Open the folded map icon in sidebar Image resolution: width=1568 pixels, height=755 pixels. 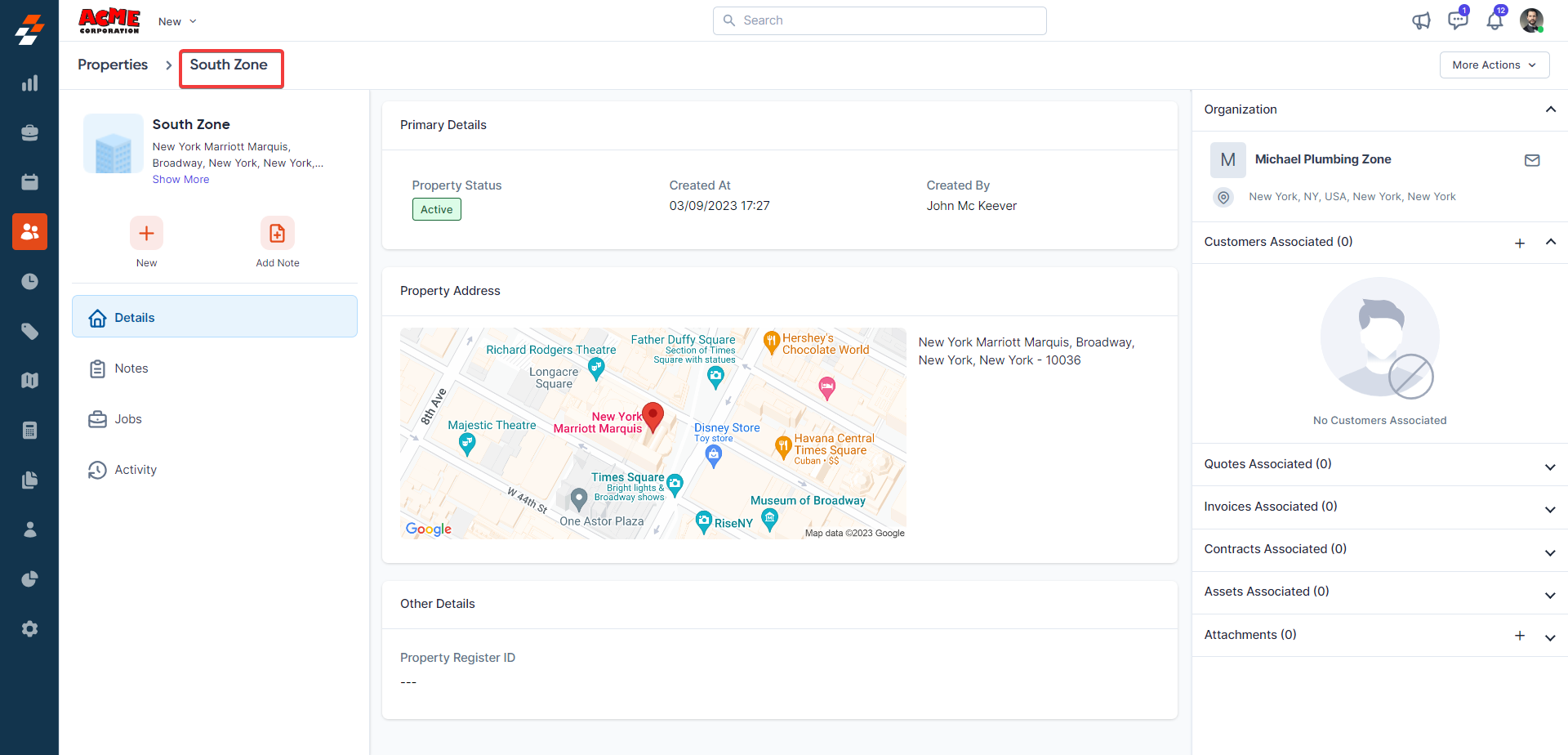pos(29,381)
